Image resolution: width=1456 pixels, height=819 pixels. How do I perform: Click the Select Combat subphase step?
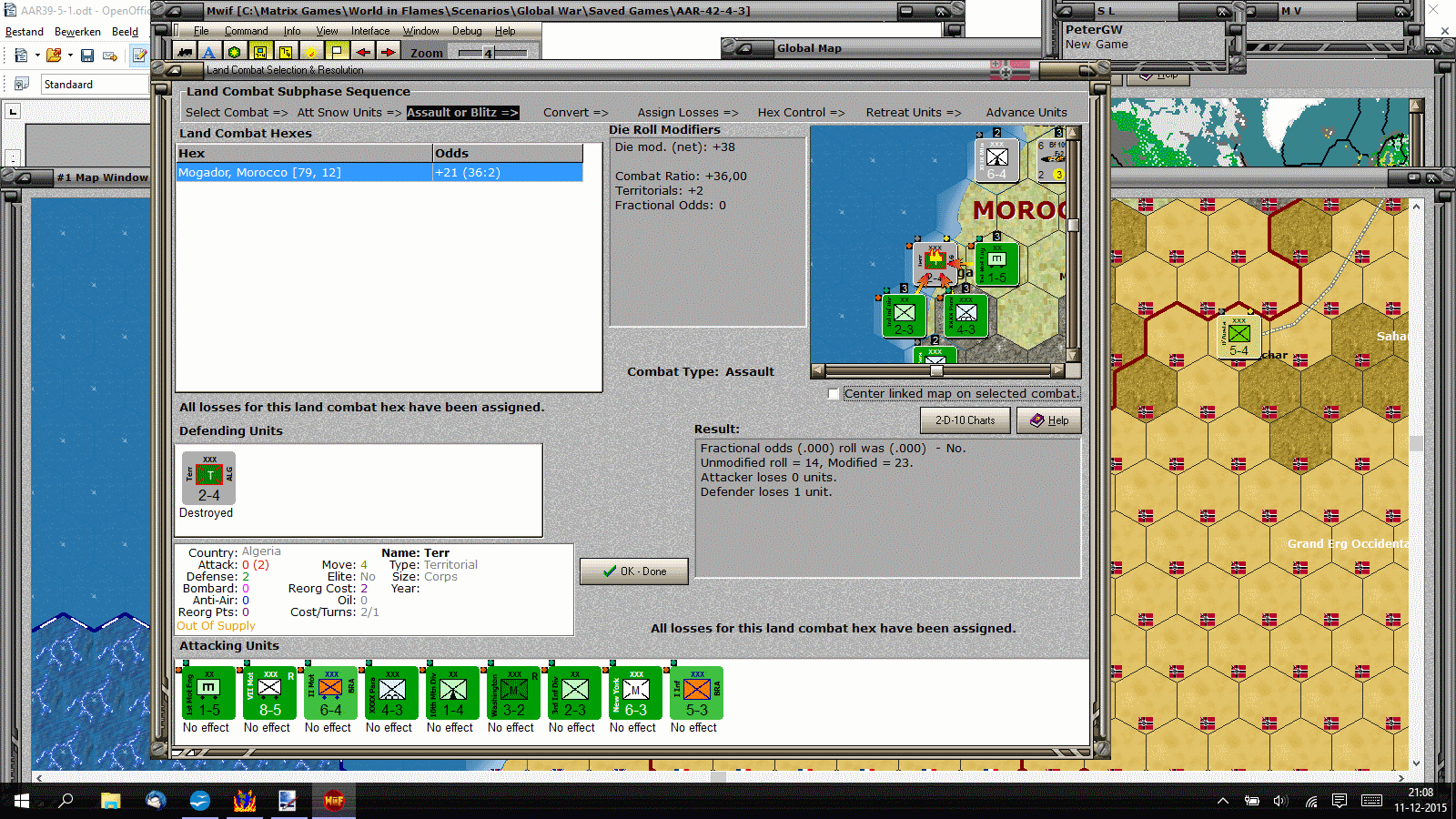click(237, 113)
